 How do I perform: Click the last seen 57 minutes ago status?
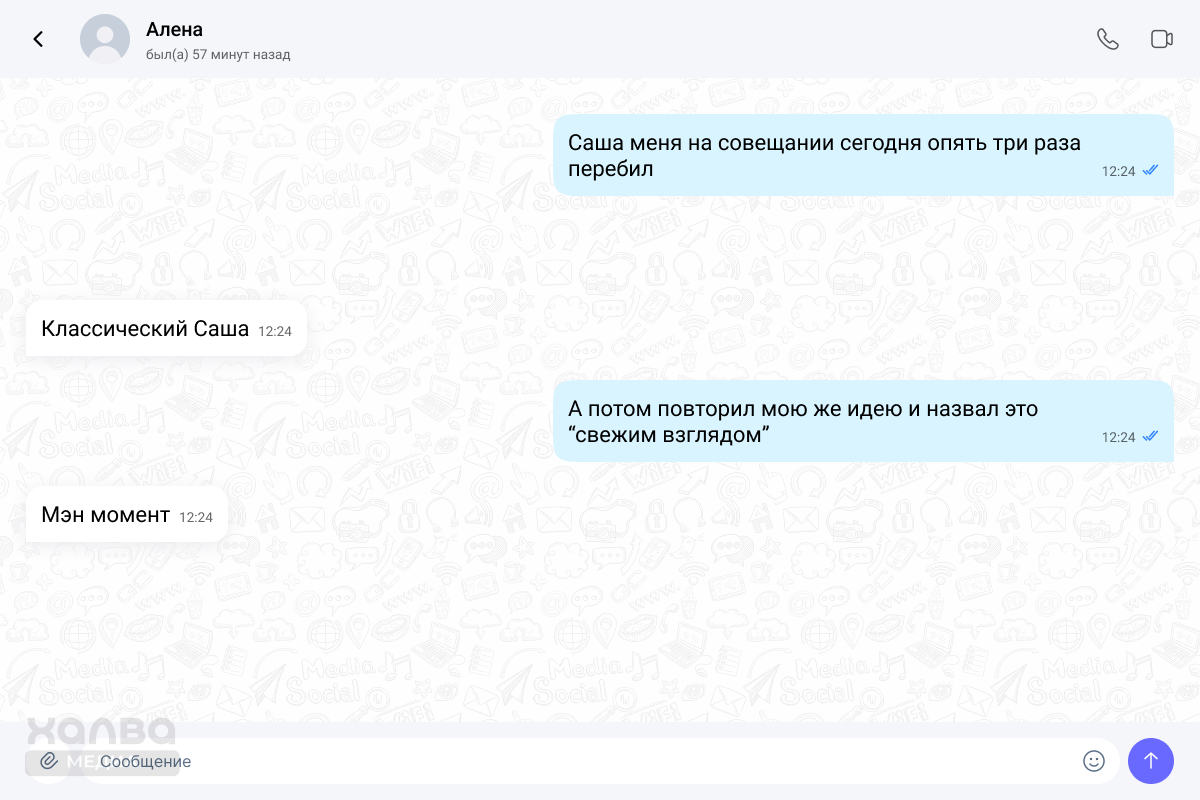tap(218, 55)
